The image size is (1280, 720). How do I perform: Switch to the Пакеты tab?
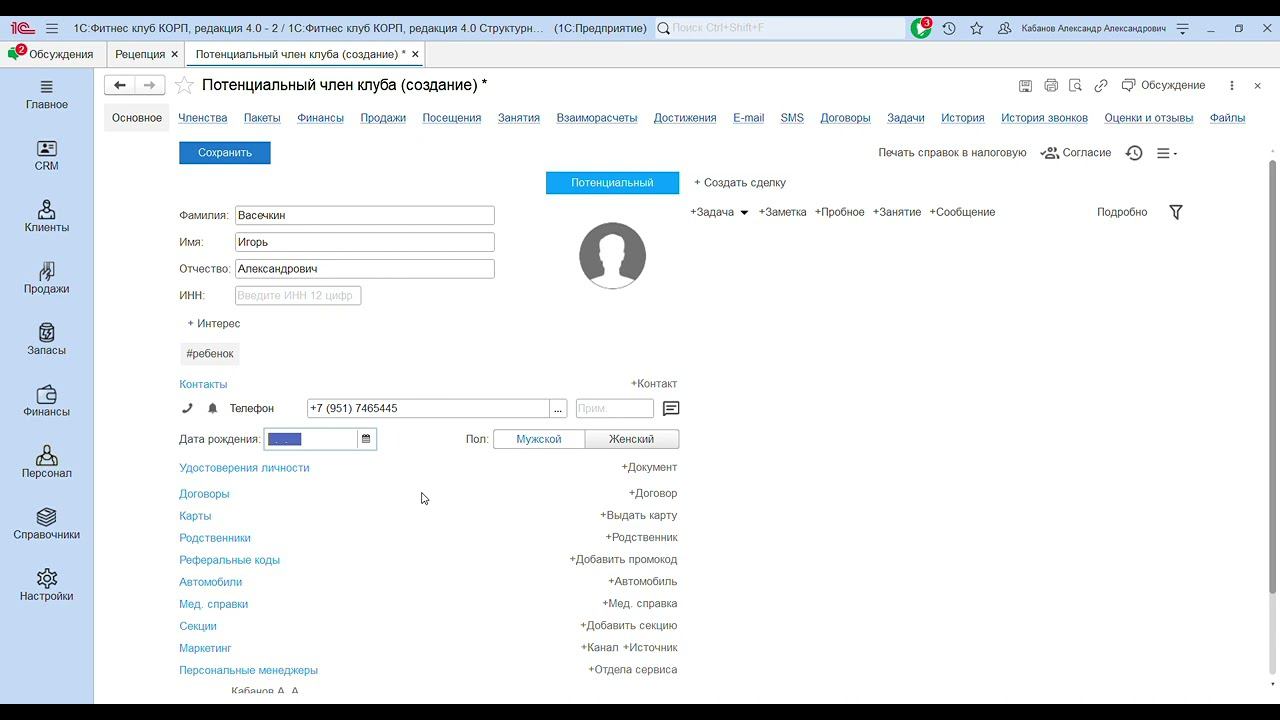click(x=262, y=118)
